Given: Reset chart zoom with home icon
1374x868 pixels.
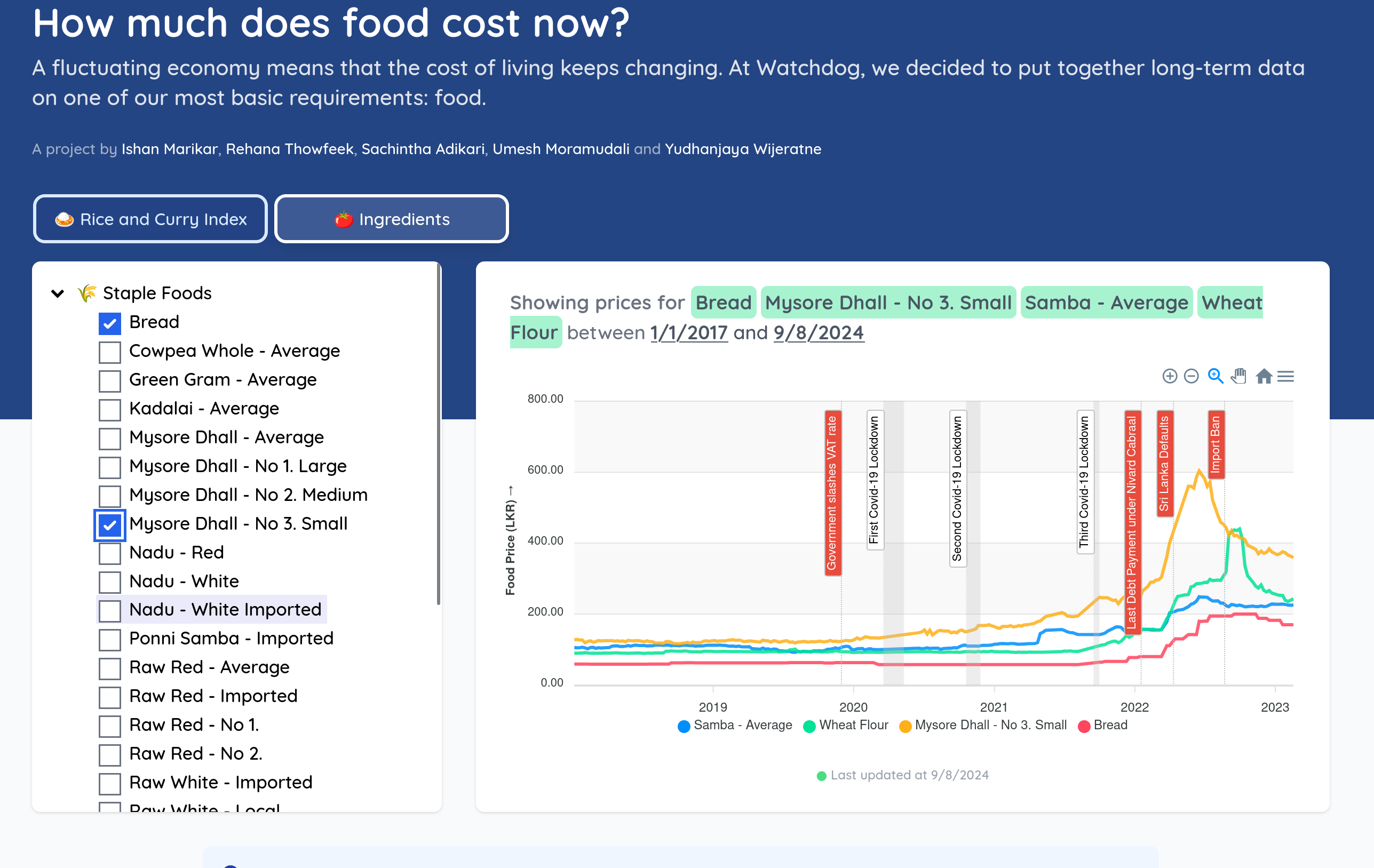Looking at the screenshot, I should (1264, 376).
